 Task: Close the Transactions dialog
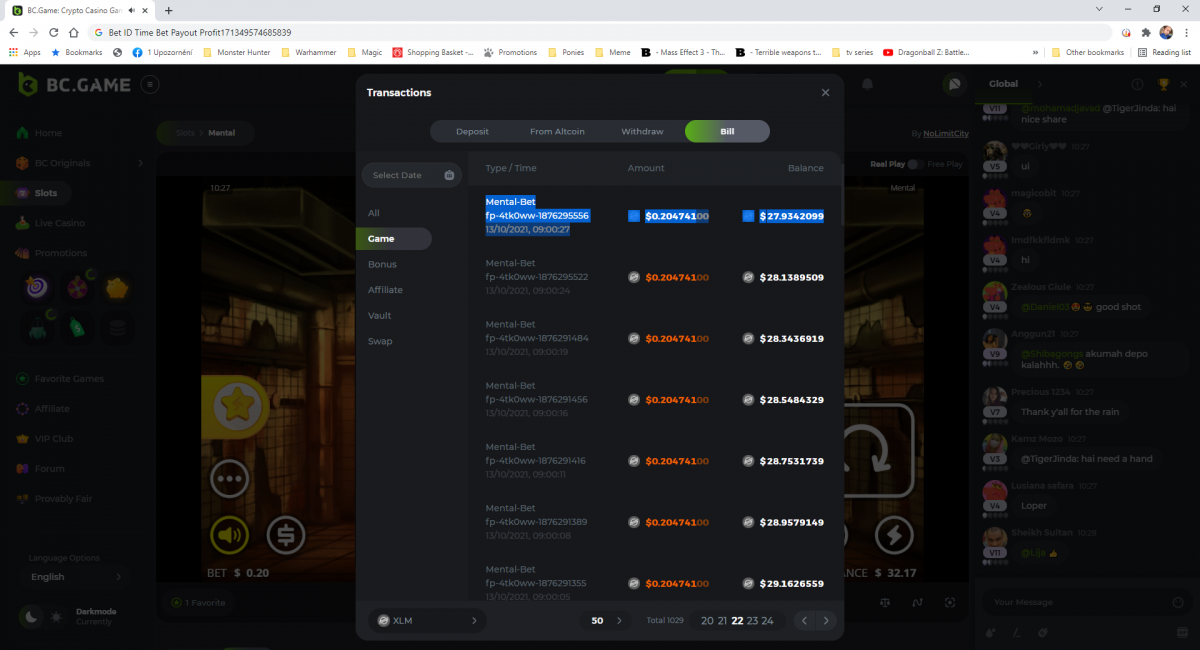pos(825,93)
